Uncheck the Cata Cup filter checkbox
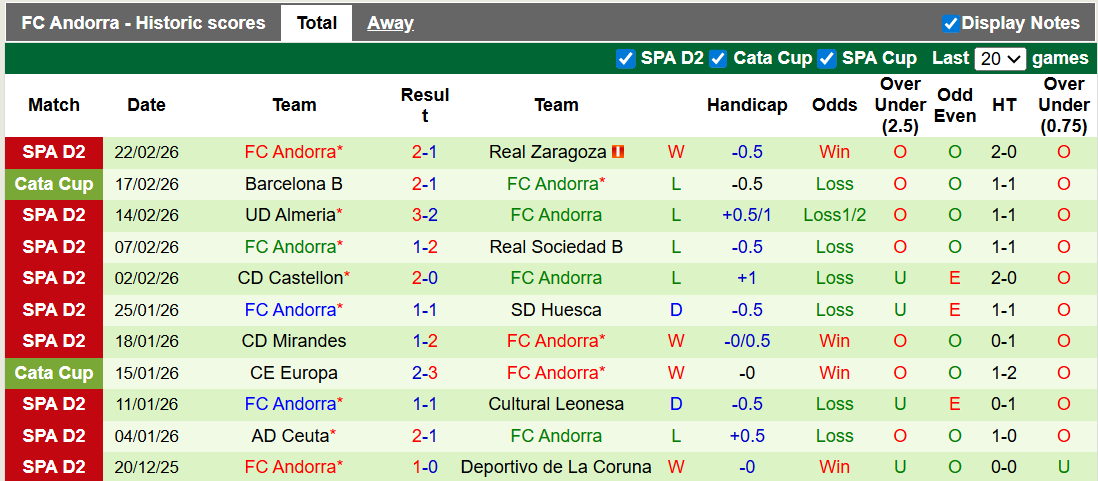 (x=718, y=58)
